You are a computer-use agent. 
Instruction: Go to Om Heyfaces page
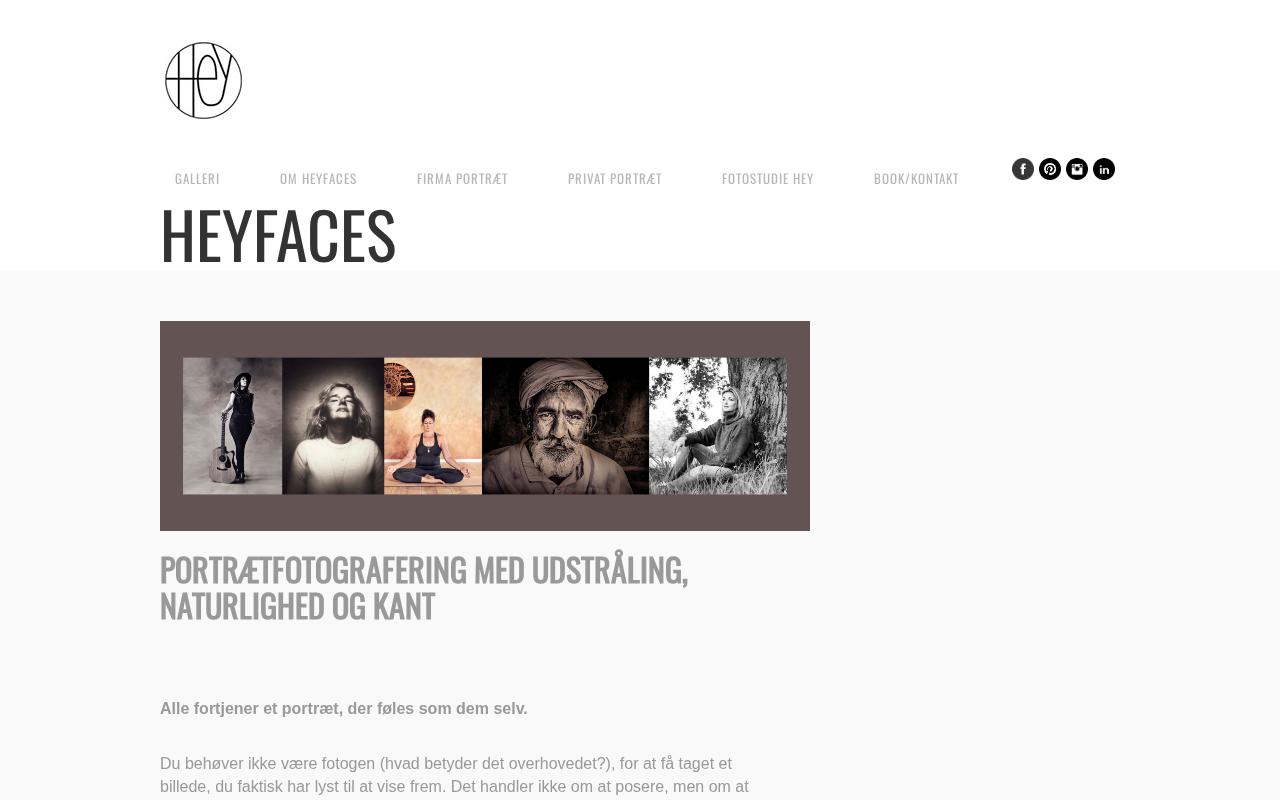(318, 179)
